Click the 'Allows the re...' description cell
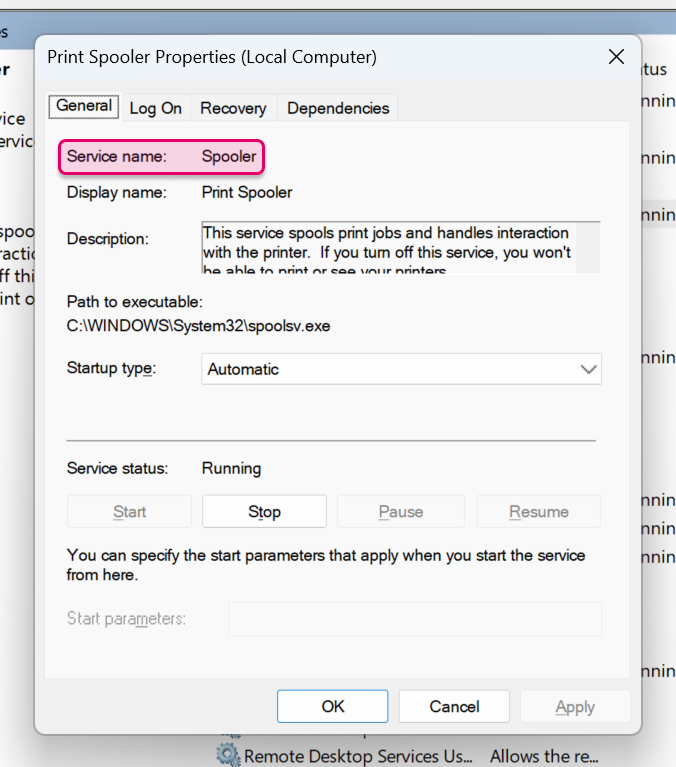The height and width of the screenshot is (767, 676). click(544, 756)
